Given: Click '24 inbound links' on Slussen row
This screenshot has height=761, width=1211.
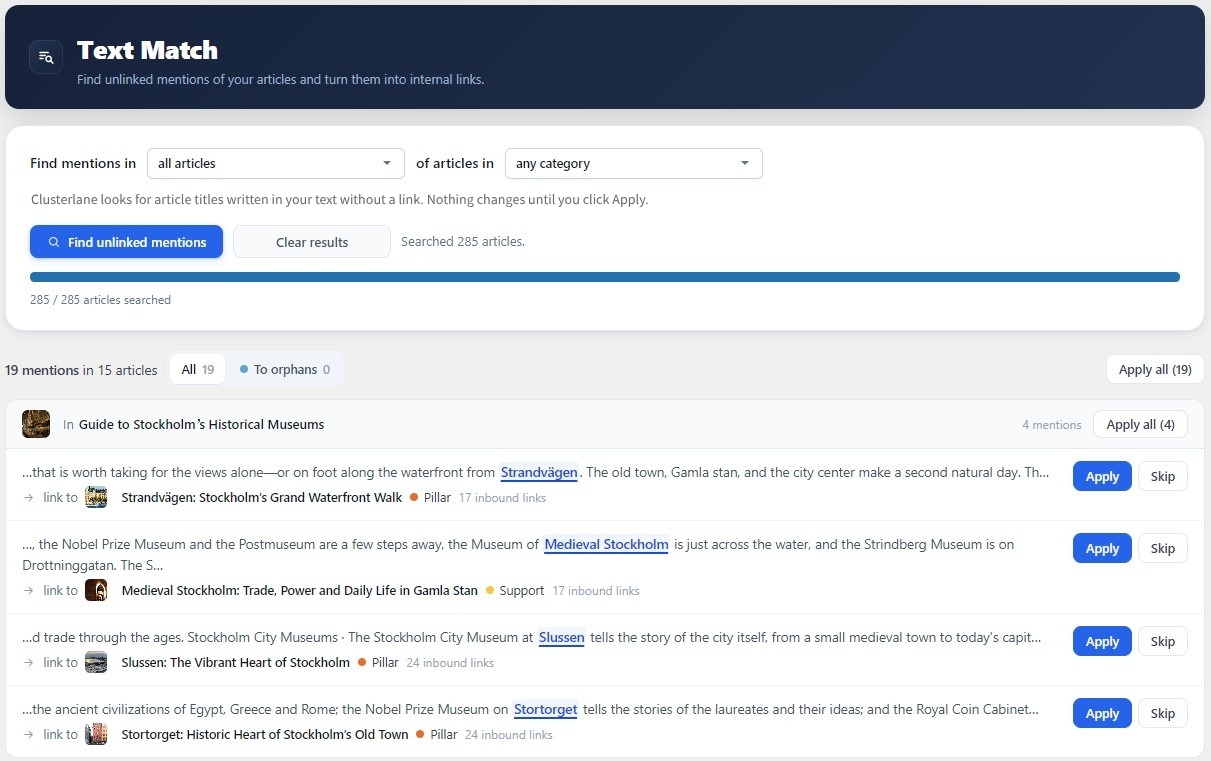Looking at the screenshot, I should (x=450, y=662).
